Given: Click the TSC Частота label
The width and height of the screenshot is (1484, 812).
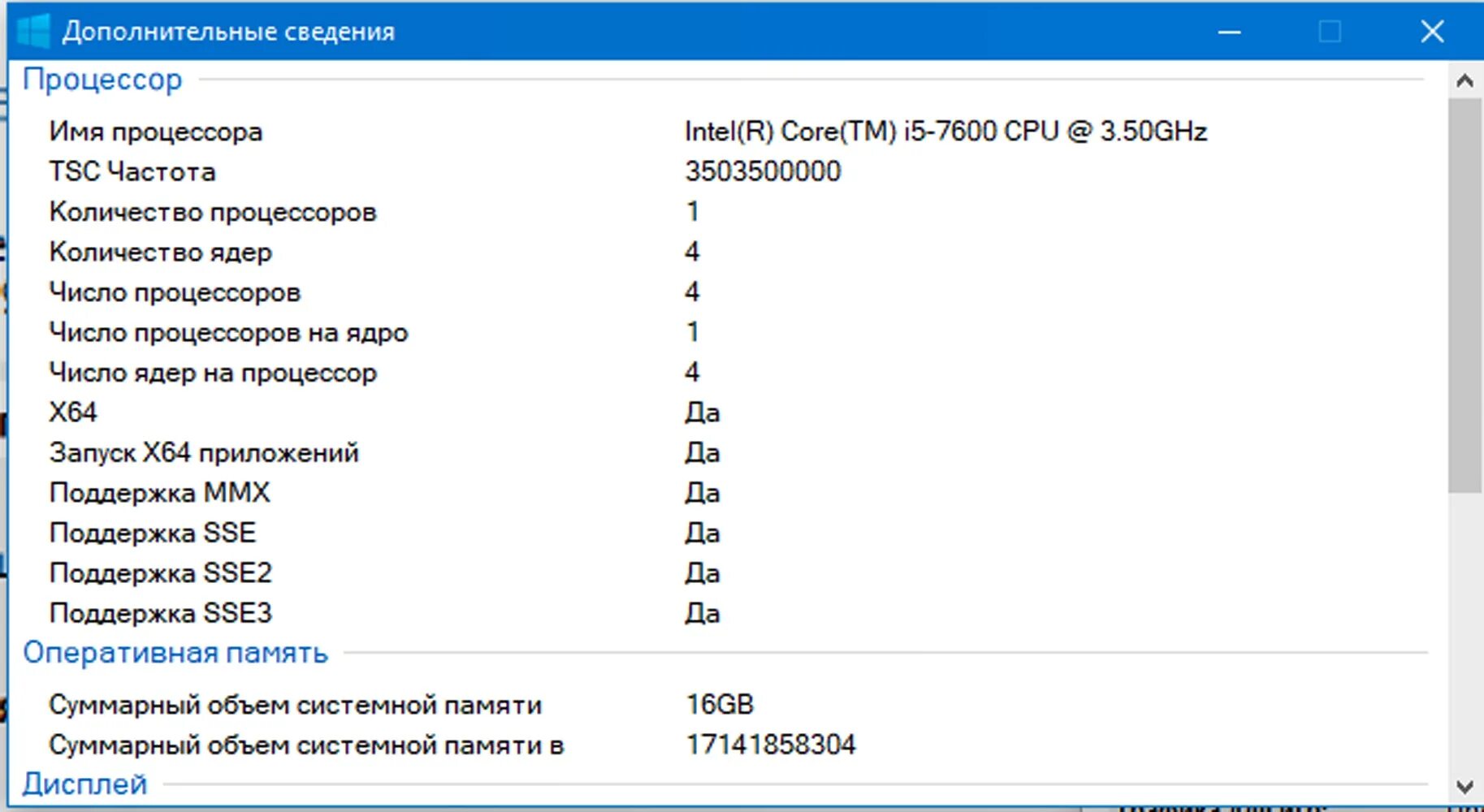Looking at the screenshot, I should [132, 171].
